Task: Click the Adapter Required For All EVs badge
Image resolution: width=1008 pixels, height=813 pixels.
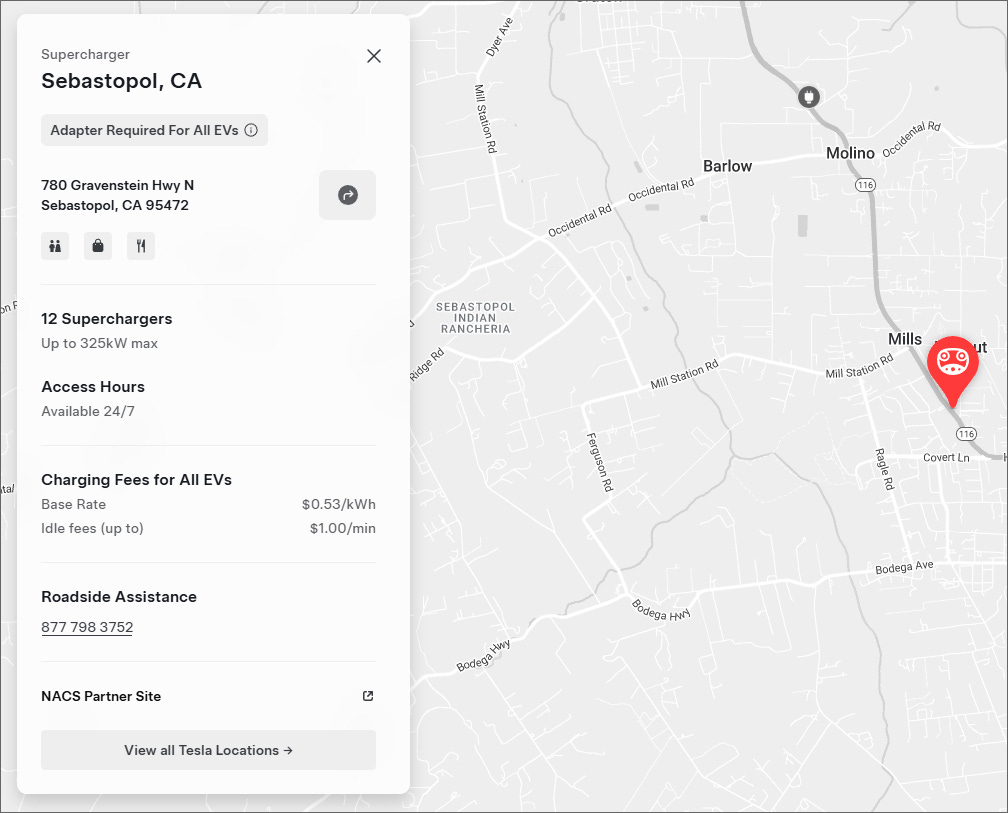Action: click(154, 130)
